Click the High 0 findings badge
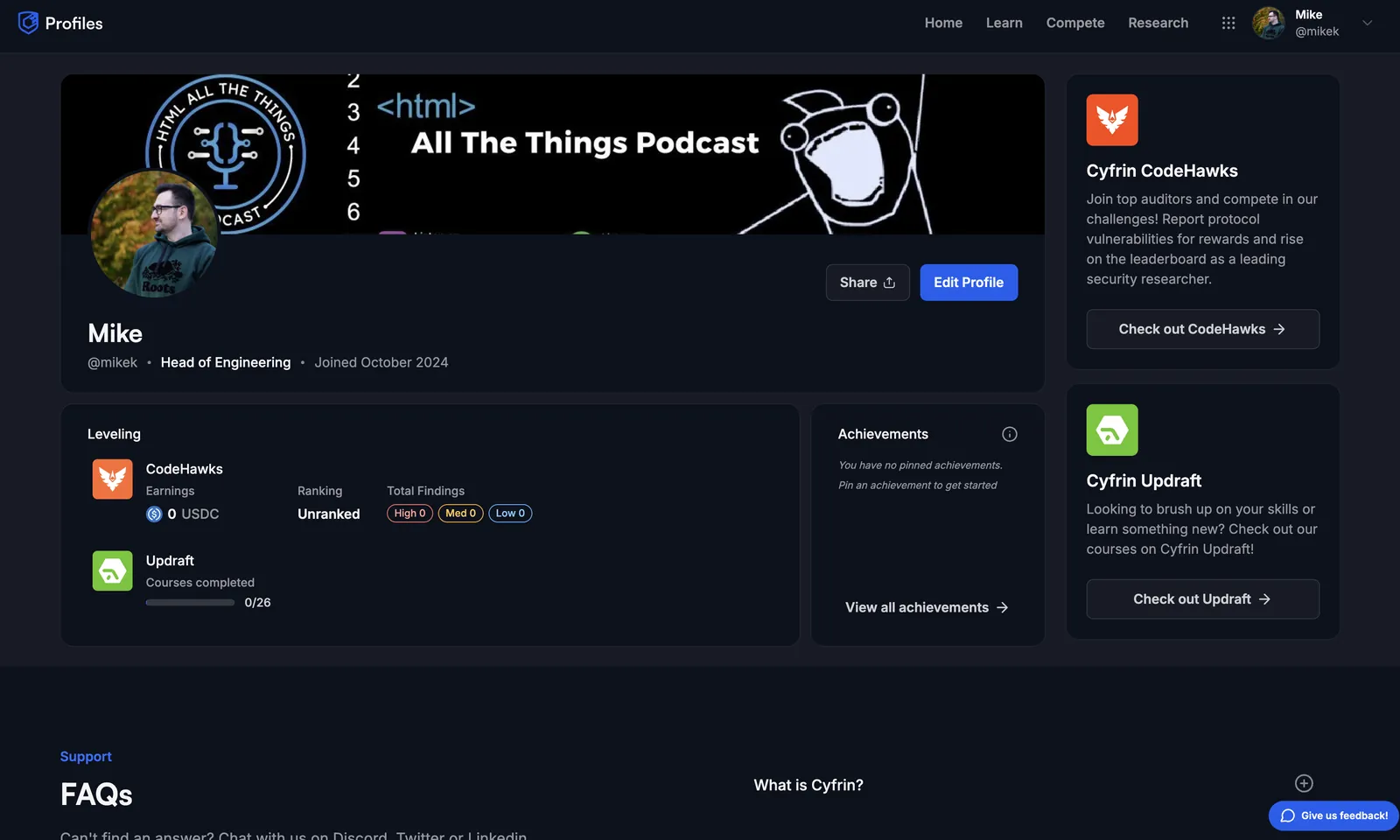 (409, 514)
